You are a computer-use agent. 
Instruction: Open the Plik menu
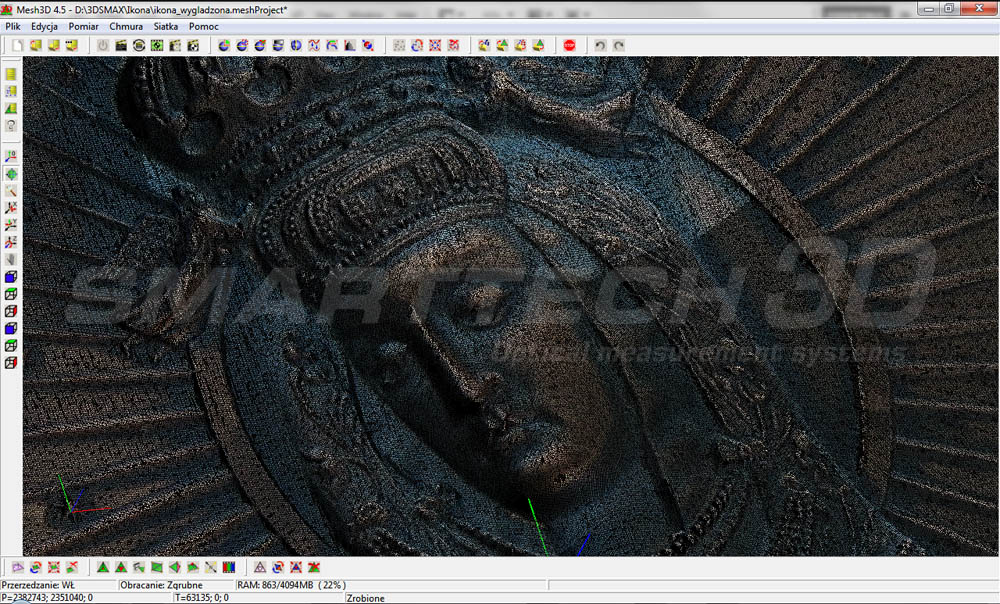pyautogui.click(x=13, y=26)
